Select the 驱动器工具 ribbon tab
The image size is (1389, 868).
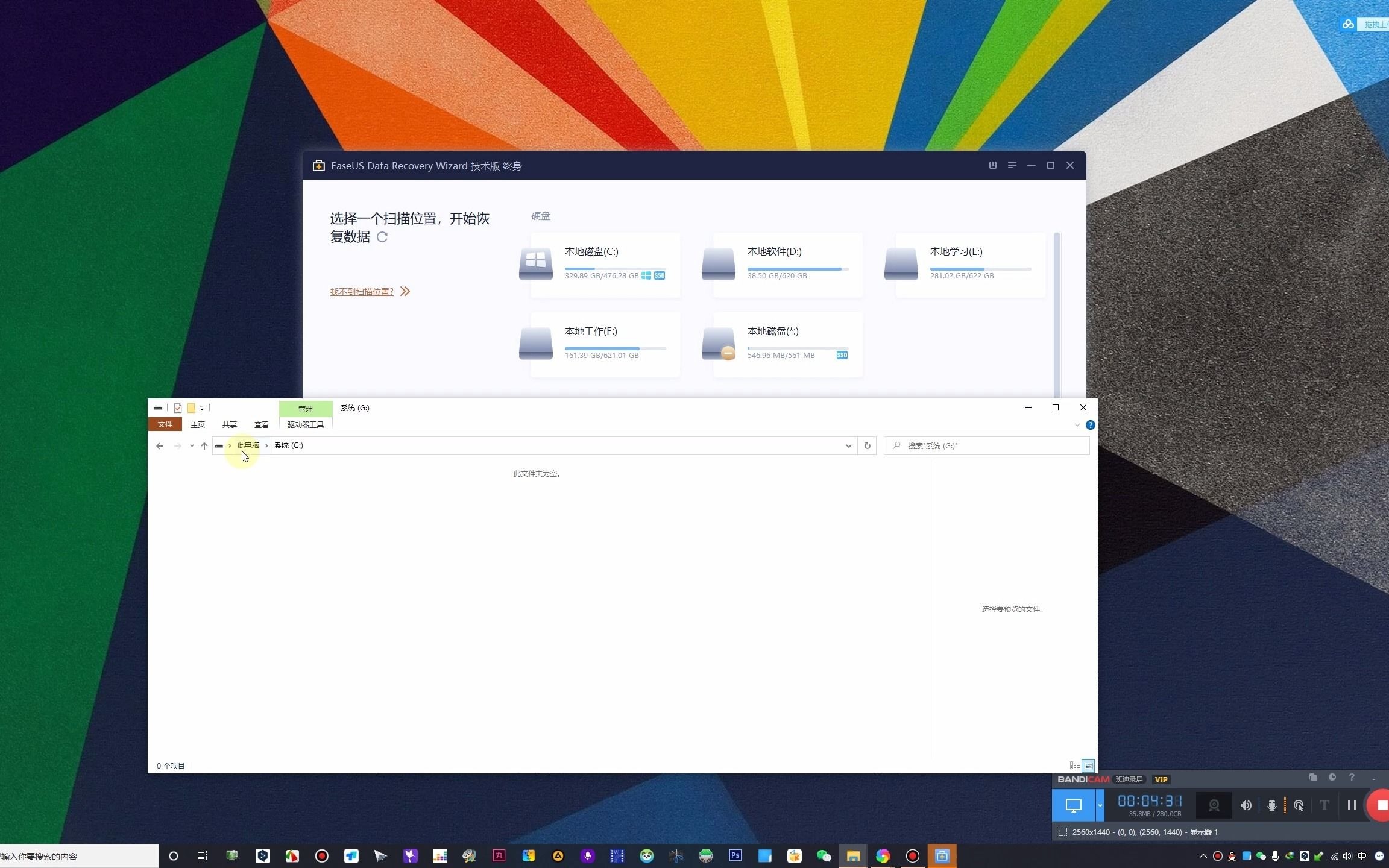(306, 424)
